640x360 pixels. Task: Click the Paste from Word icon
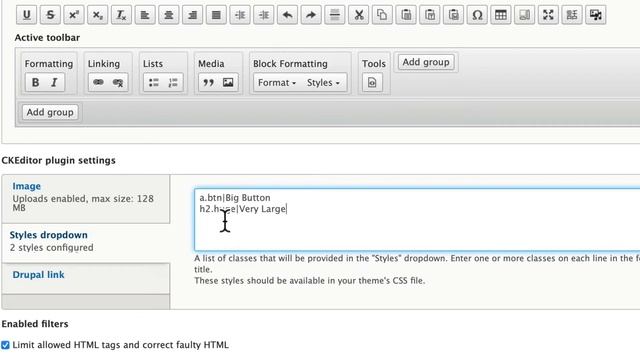pyautogui.click(x=453, y=15)
